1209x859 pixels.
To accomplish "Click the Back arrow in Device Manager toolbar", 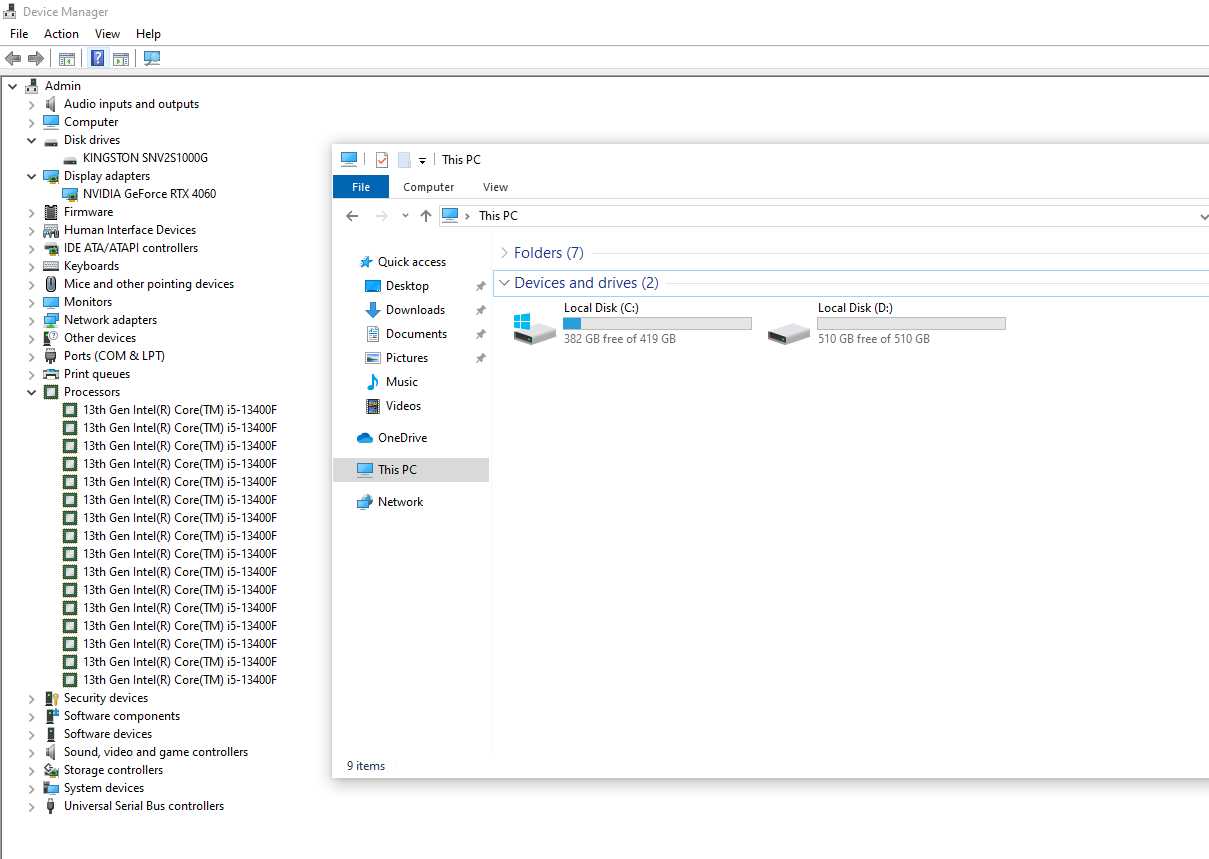I will coord(13,58).
